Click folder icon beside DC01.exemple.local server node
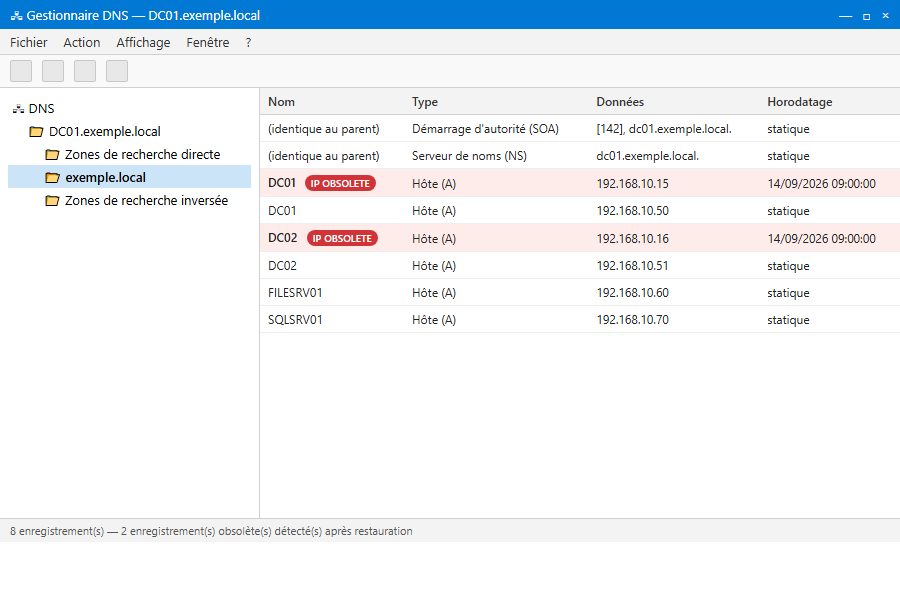Image resolution: width=900 pixels, height=600 pixels. (36, 131)
